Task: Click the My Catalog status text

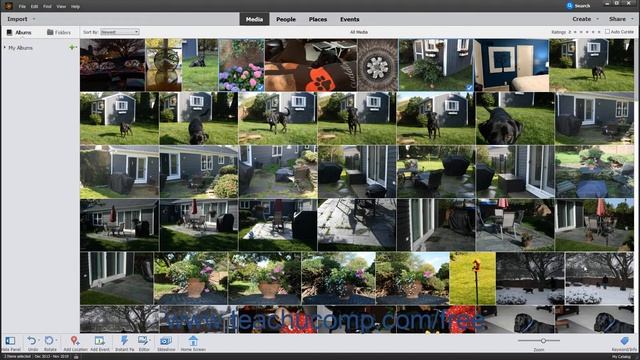Action: point(622,357)
